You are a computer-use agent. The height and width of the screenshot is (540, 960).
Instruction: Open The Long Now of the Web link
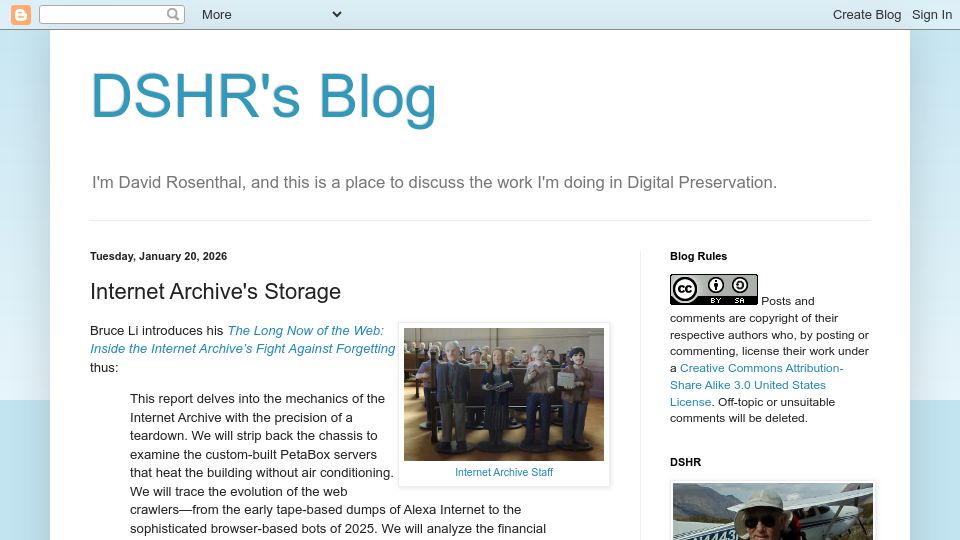point(243,339)
